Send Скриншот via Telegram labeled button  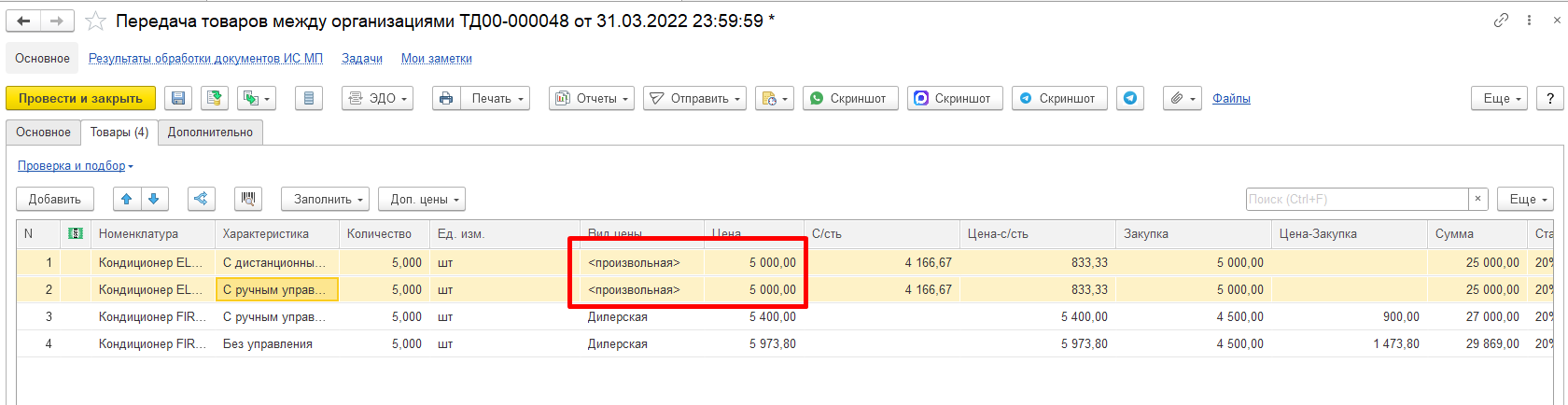[1059, 98]
